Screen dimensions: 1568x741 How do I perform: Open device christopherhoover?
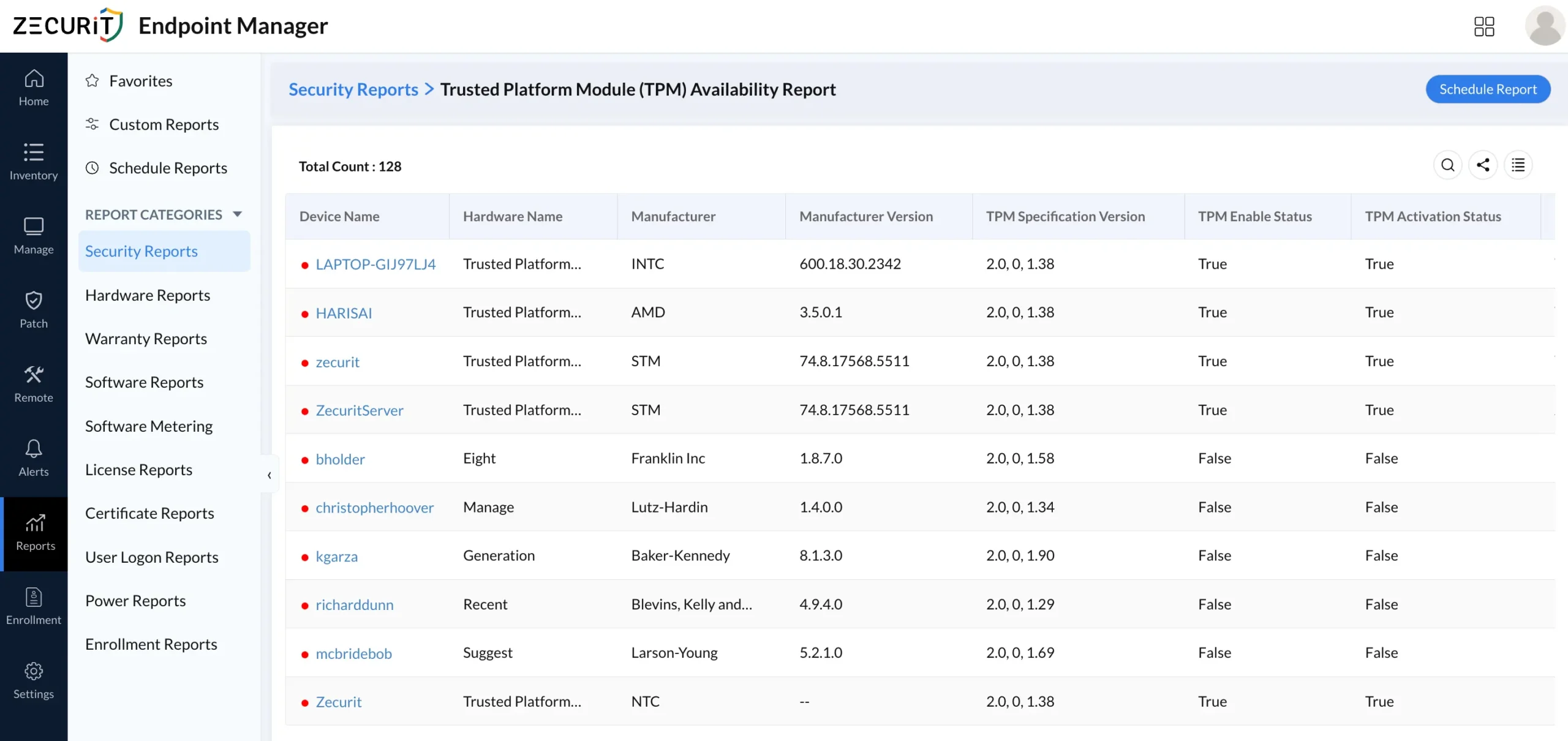click(374, 508)
